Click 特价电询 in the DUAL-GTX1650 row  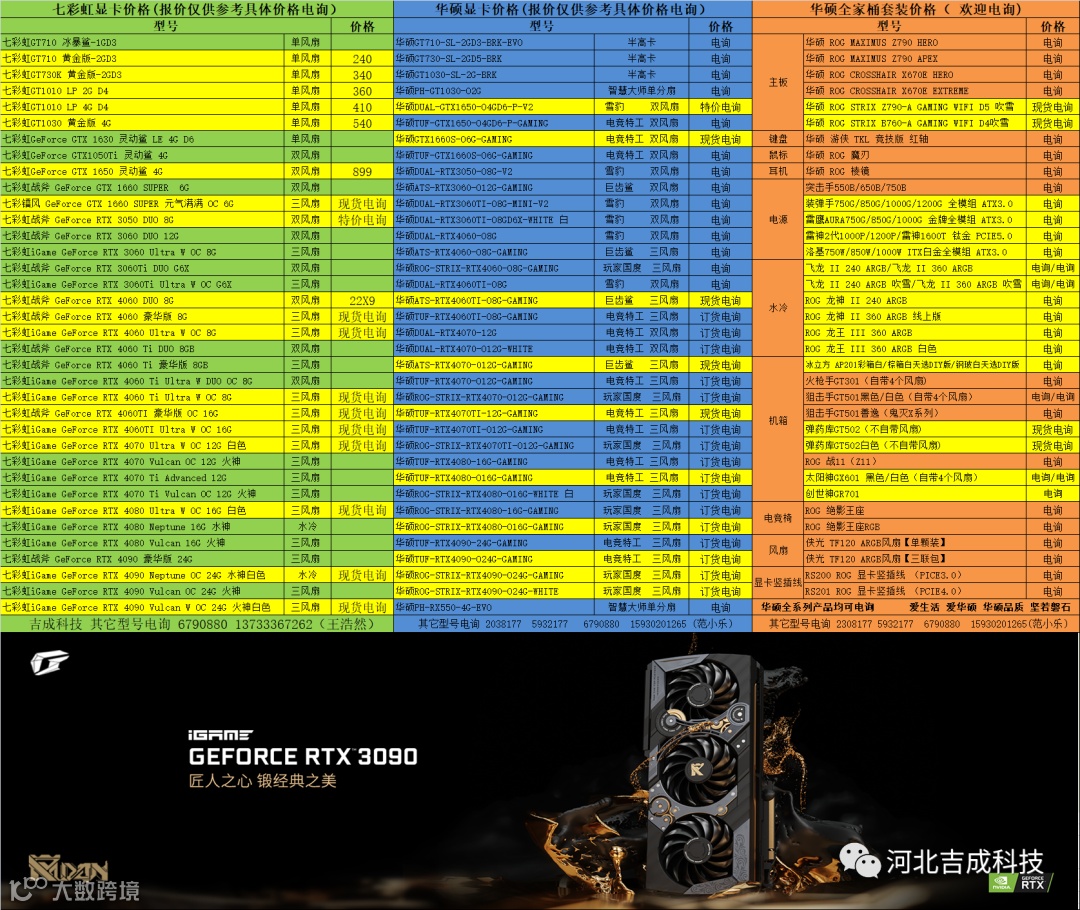click(x=720, y=107)
